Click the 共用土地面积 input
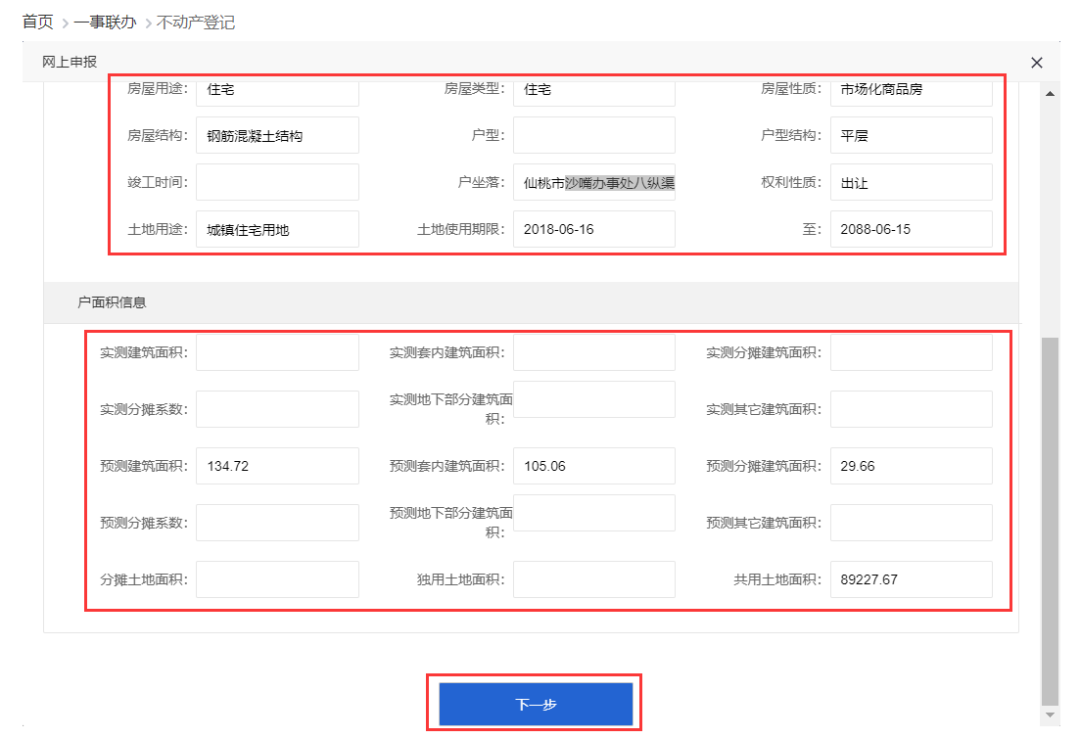 (911, 579)
